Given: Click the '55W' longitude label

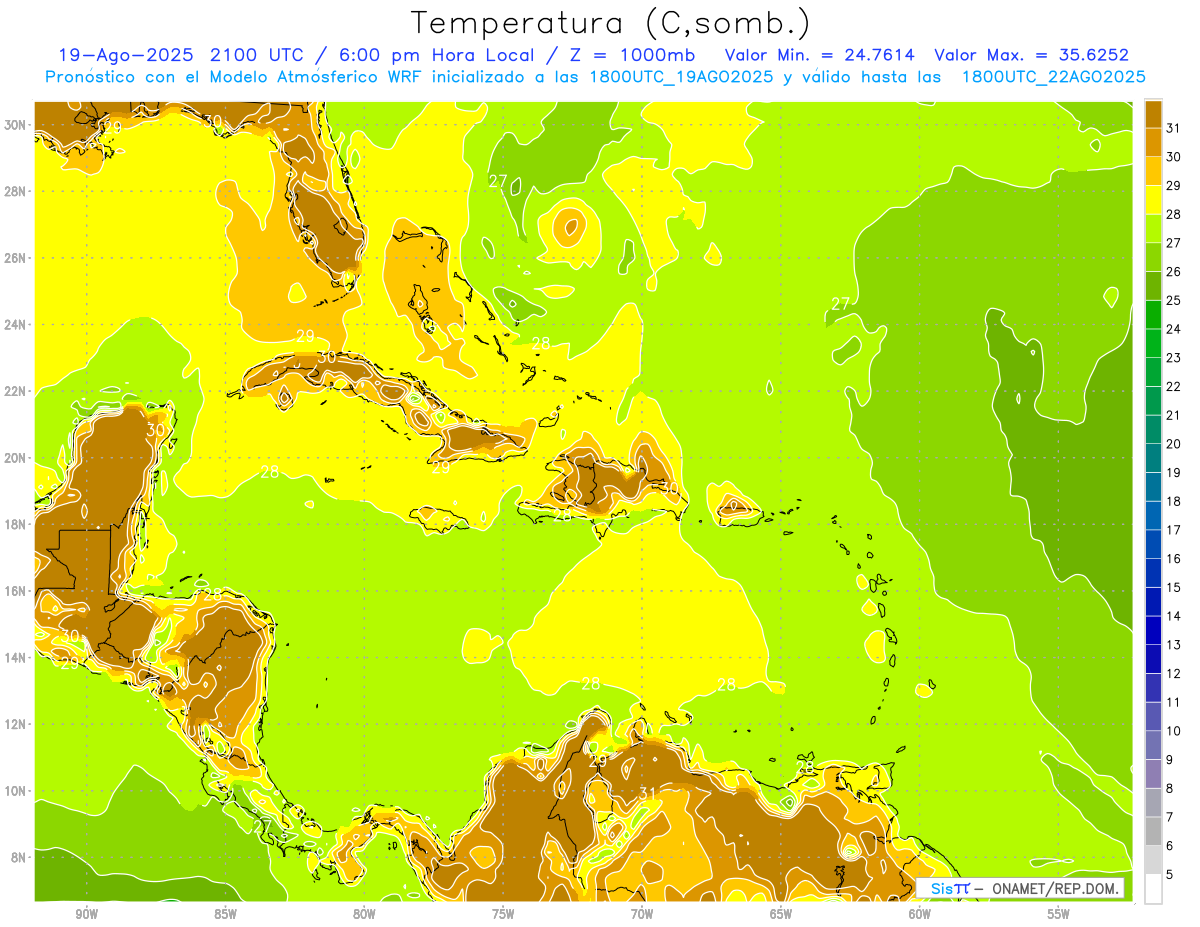Looking at the screenshot, I should tap(1058, 914).
